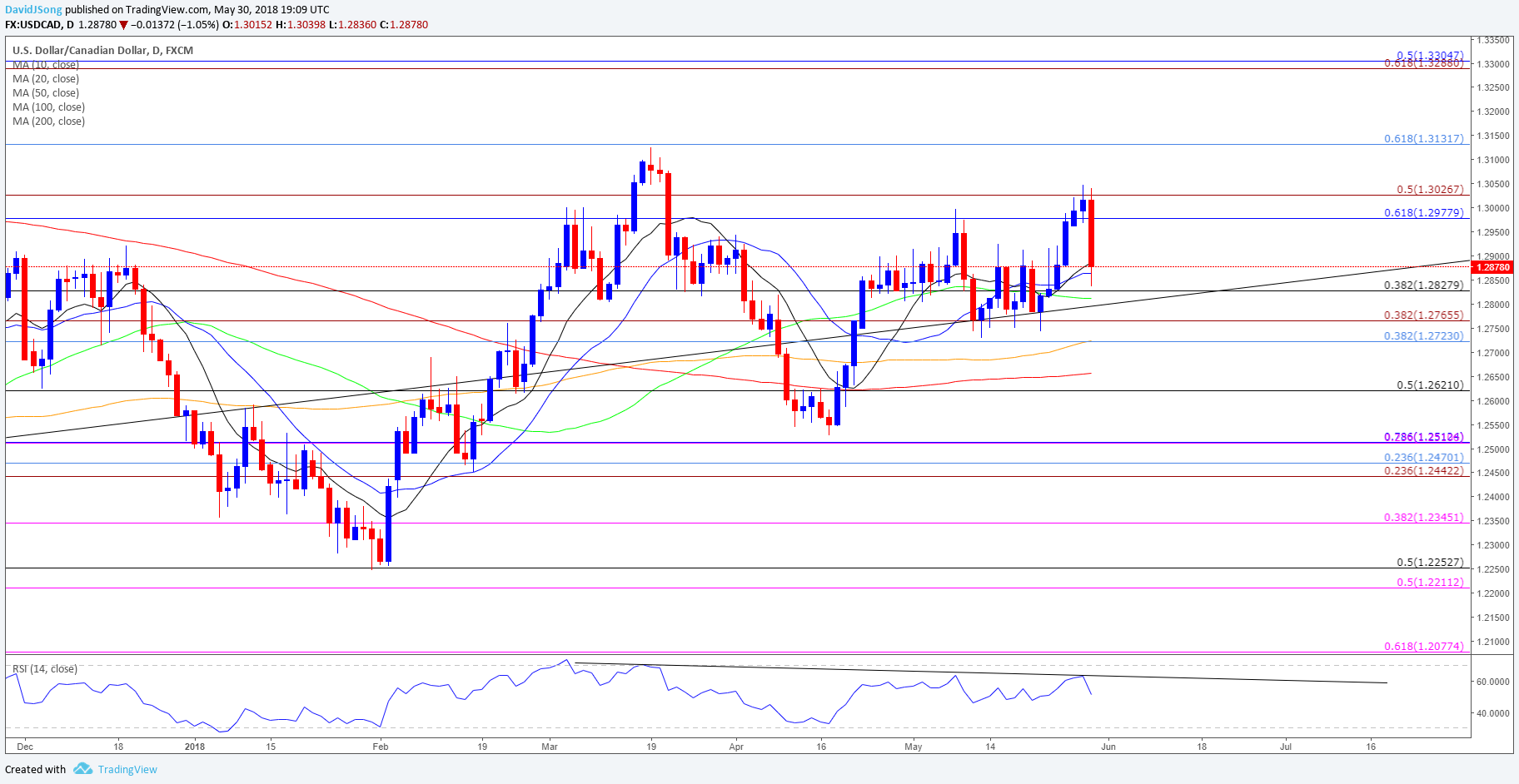
Task: Select the MA (200, close) indicator label
Action: [48, 122]
